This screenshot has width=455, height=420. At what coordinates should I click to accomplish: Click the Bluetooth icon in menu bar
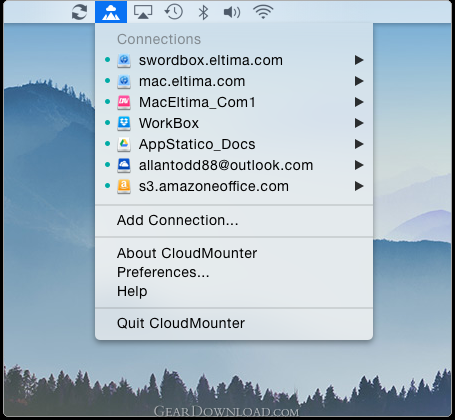pyautogui.click(x=203, y=12)
